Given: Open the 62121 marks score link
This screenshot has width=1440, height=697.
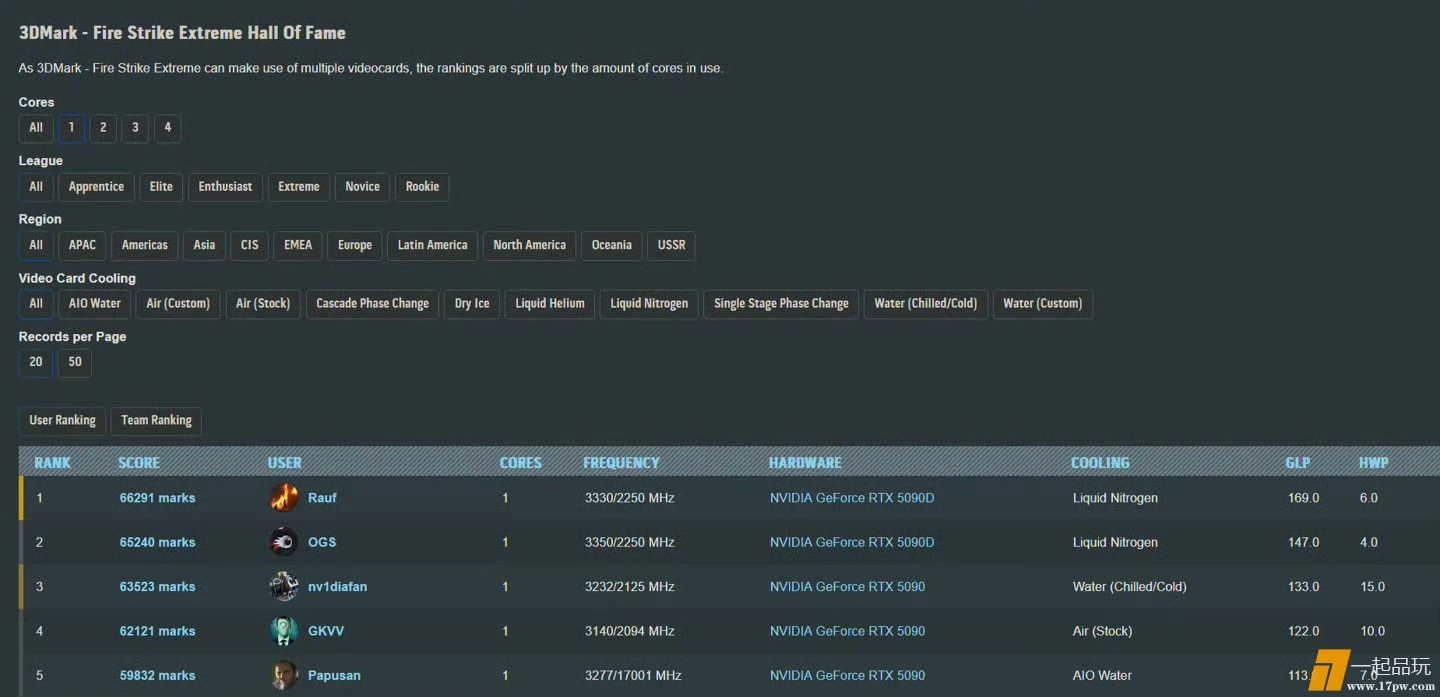Looking at the screenshot, I should (x=157, y=631).
